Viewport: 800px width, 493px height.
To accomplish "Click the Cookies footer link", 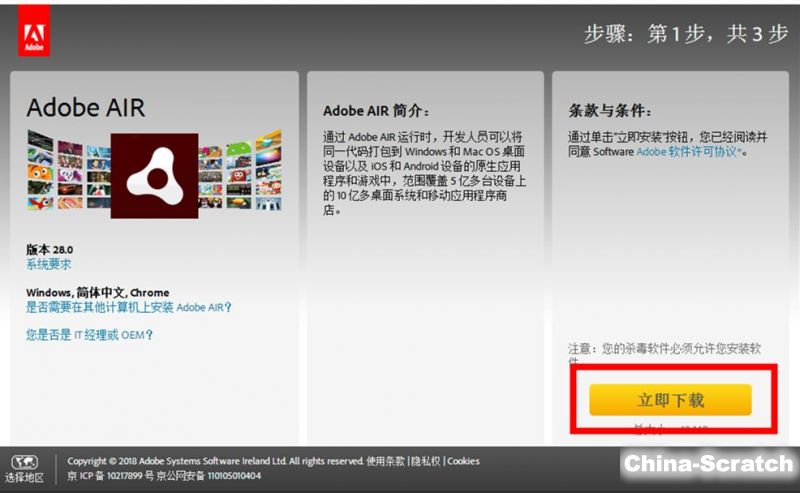I will click(x=463, y=461).
